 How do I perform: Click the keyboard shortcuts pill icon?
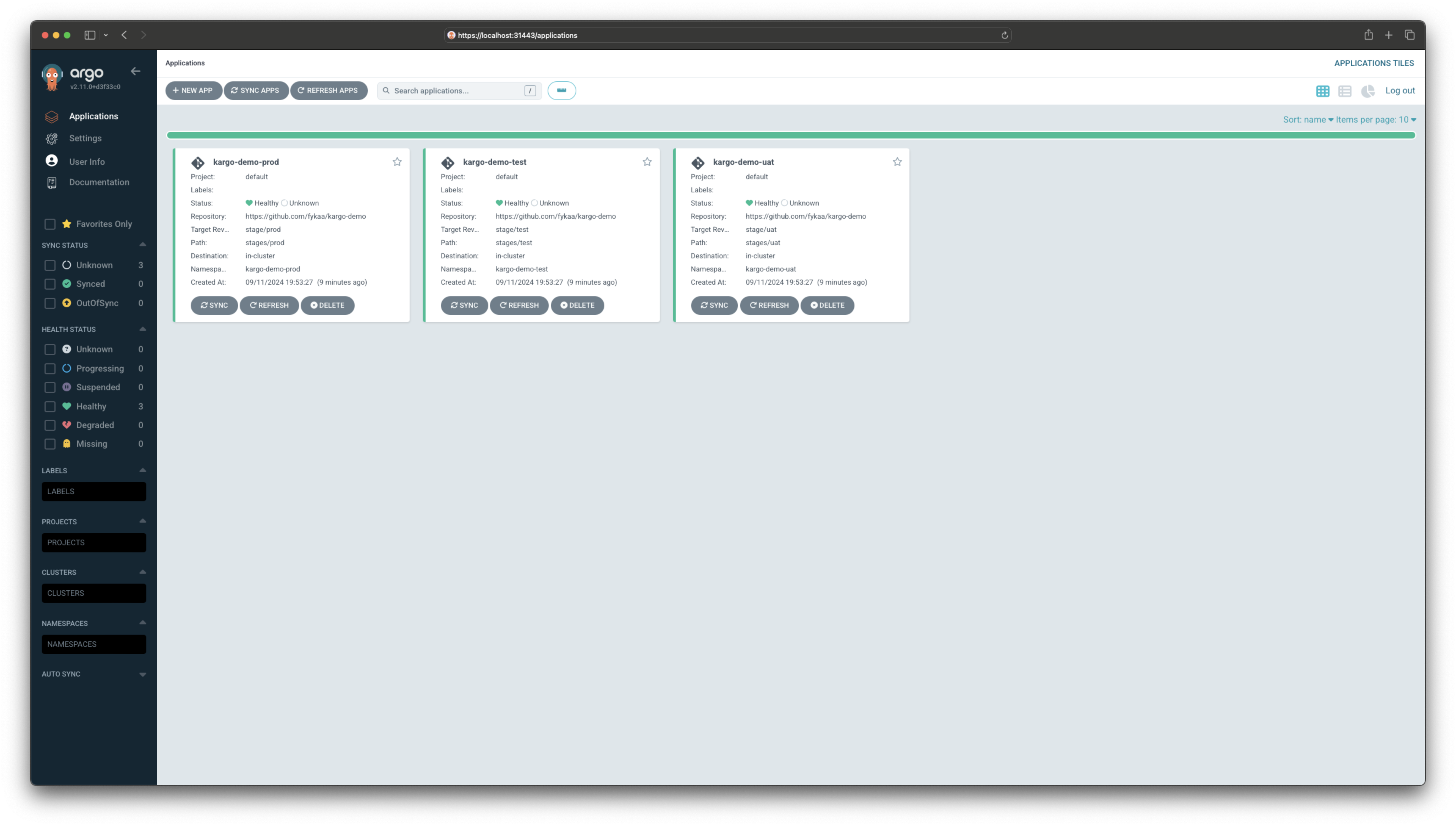561,91
